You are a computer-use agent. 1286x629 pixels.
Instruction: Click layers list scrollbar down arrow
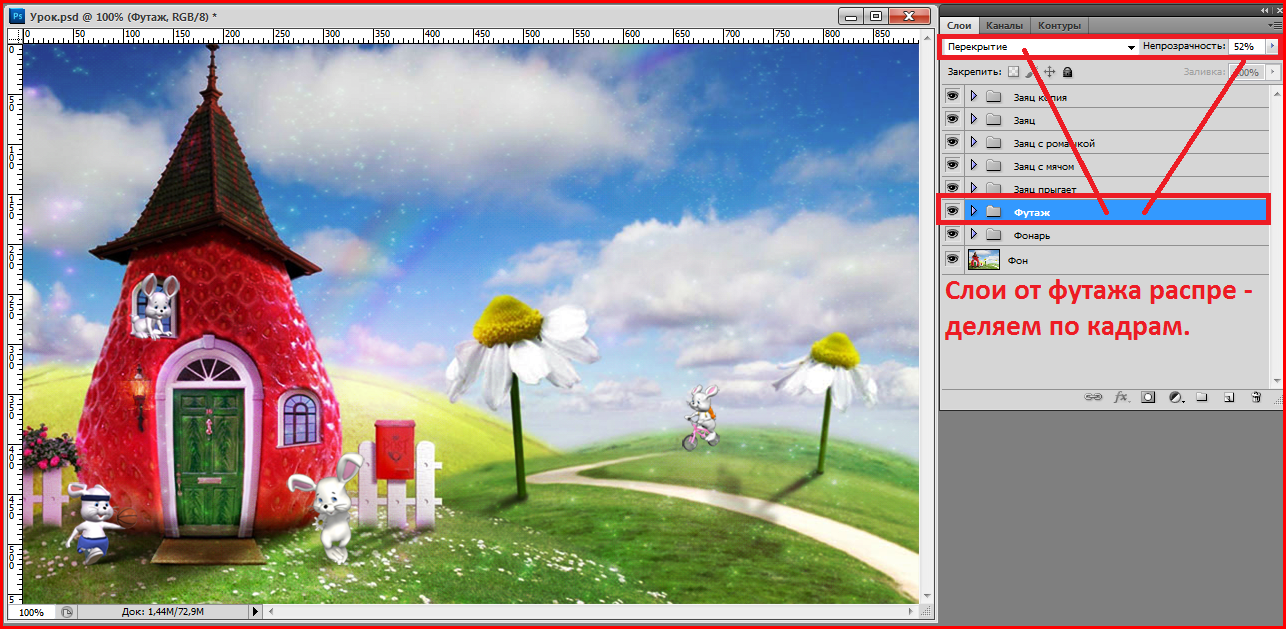pos(1278,379)
